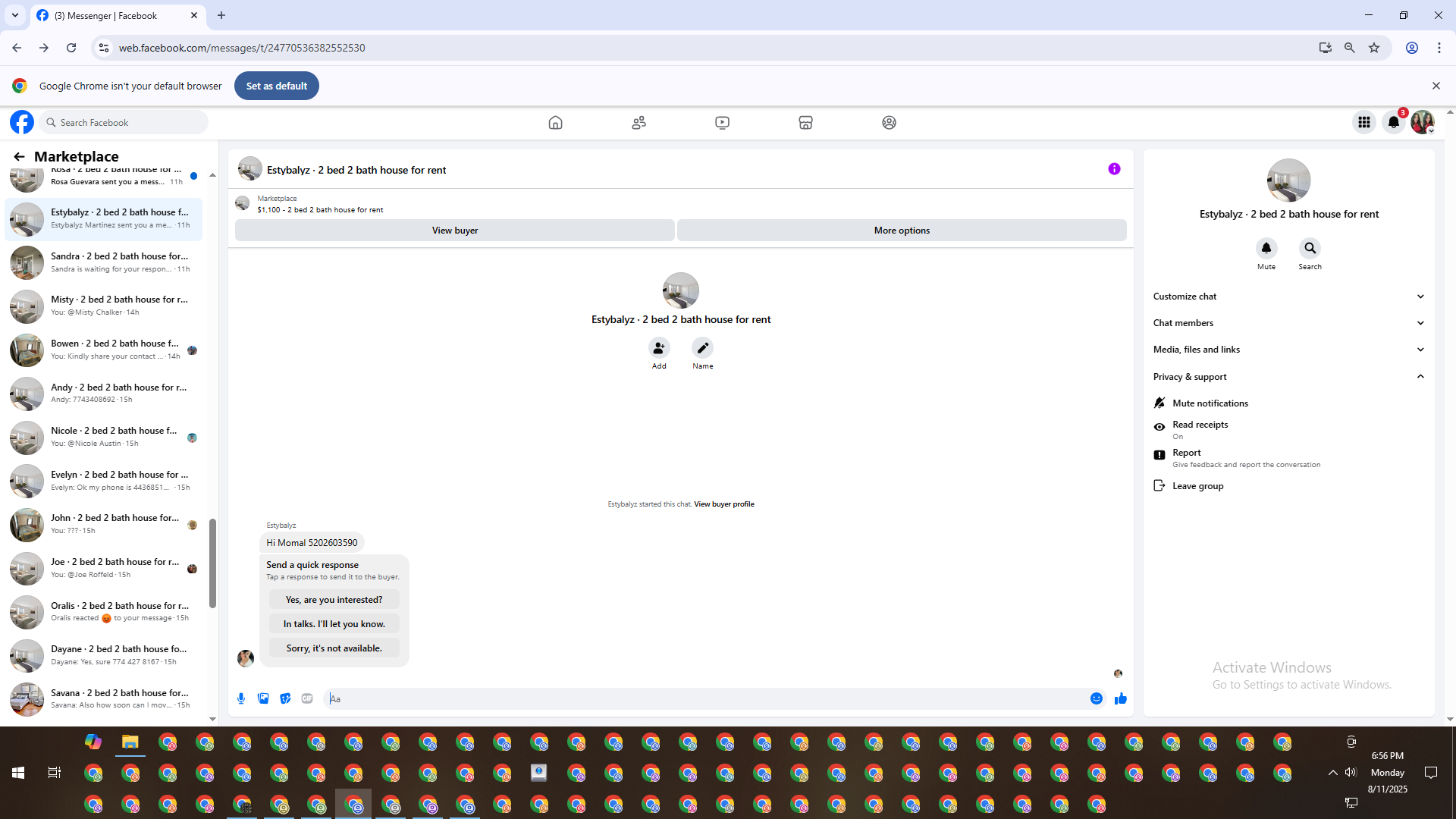Screen dimensions: 1456x819
Task: Open Facebook notifications bell
Action: [x=1393, y=122]
